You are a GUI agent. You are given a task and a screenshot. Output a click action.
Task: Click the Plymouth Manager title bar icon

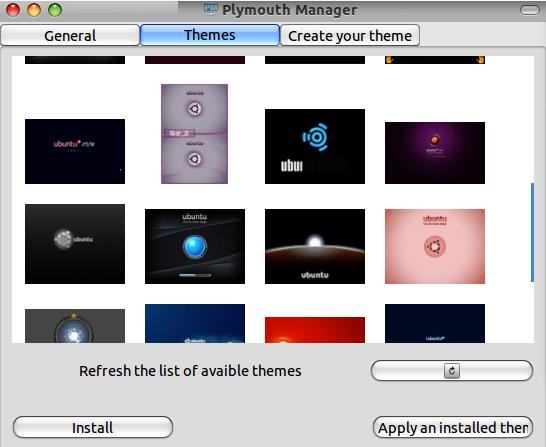pyautogui.click(x=211, y=9)
